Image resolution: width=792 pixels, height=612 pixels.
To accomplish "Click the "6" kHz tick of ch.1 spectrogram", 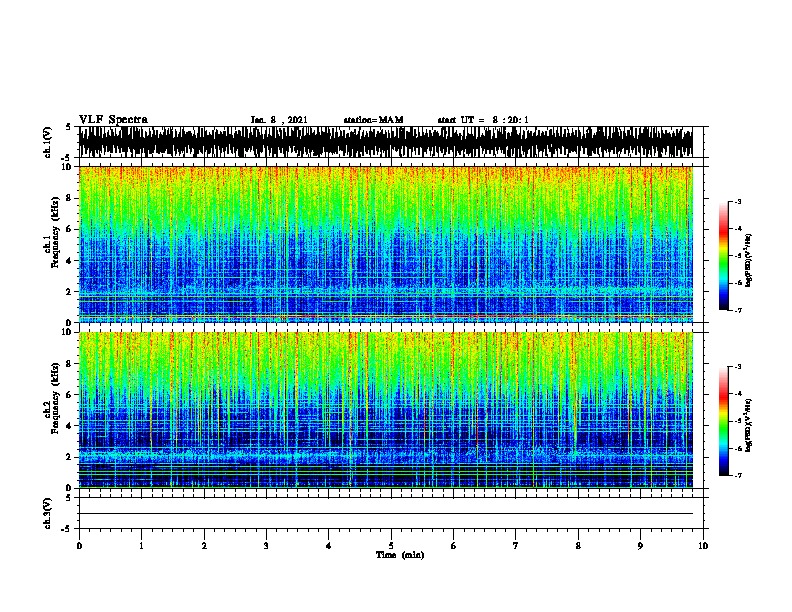I will click(x=69, y=229).
